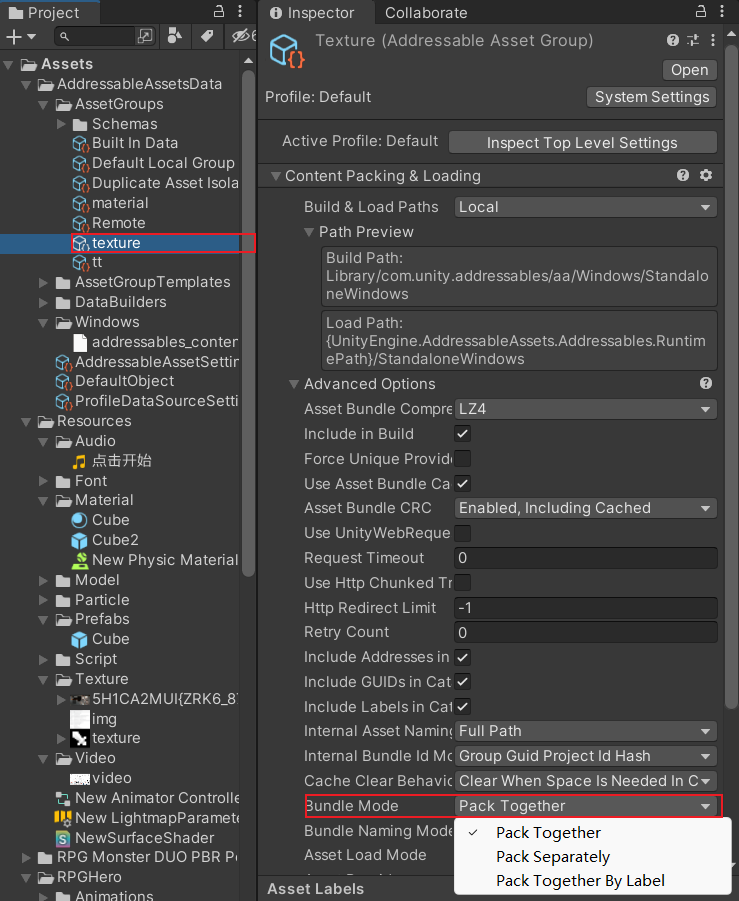The image size is (739, 901).
Task: Switch to the Collaborate tab
Action: (x=426, y=13)
